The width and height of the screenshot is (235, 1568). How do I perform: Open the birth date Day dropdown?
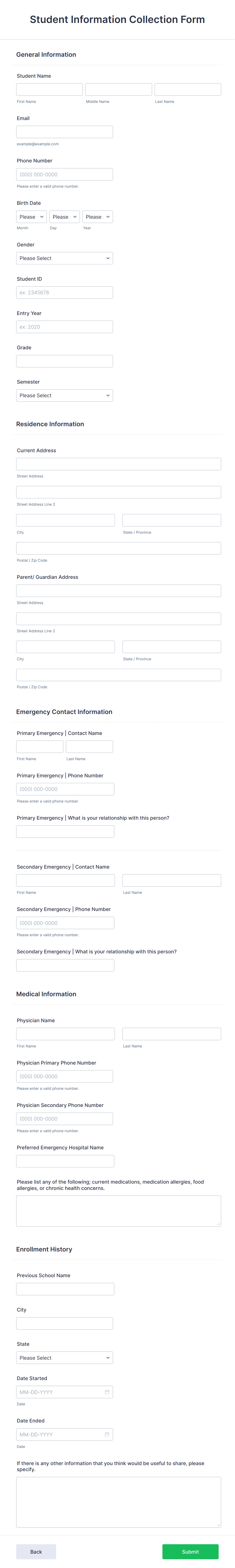[x=64, y=217]
